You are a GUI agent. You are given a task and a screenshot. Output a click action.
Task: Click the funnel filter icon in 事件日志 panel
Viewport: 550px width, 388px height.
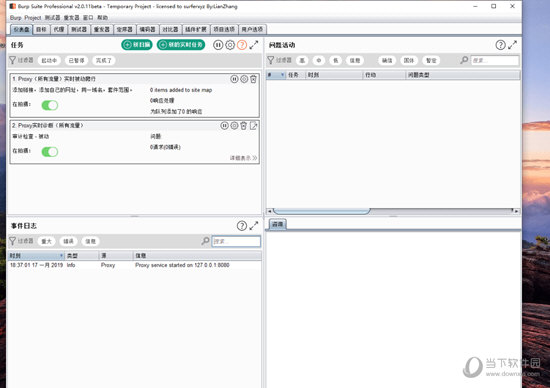point(12,241)
